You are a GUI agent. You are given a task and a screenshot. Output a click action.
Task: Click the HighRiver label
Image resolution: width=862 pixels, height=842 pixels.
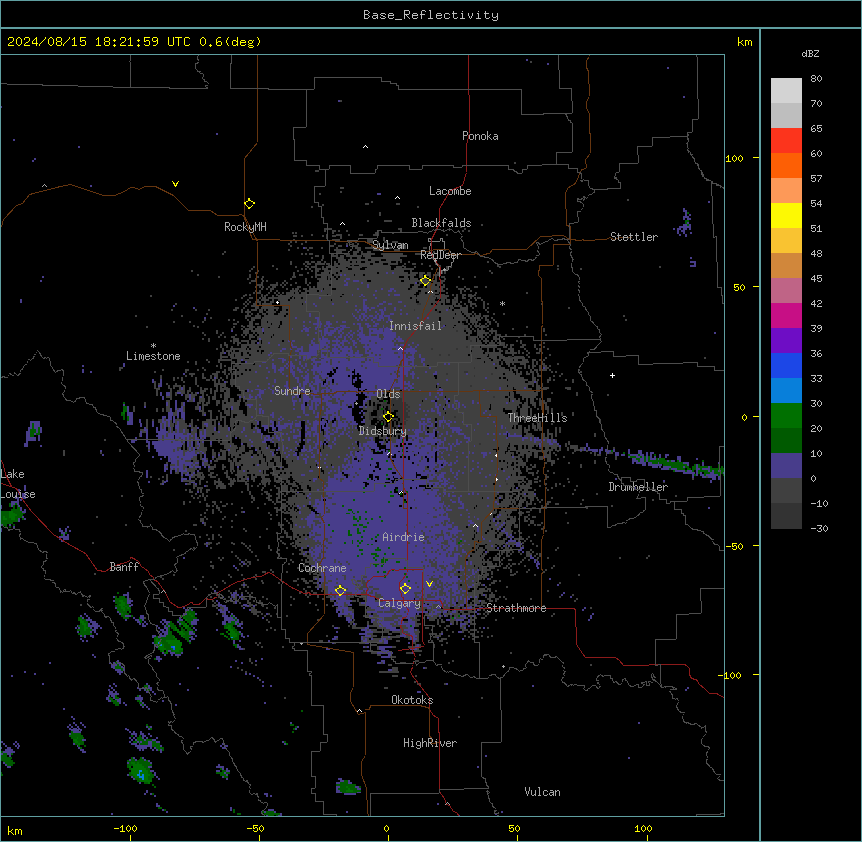pos(430,743)
